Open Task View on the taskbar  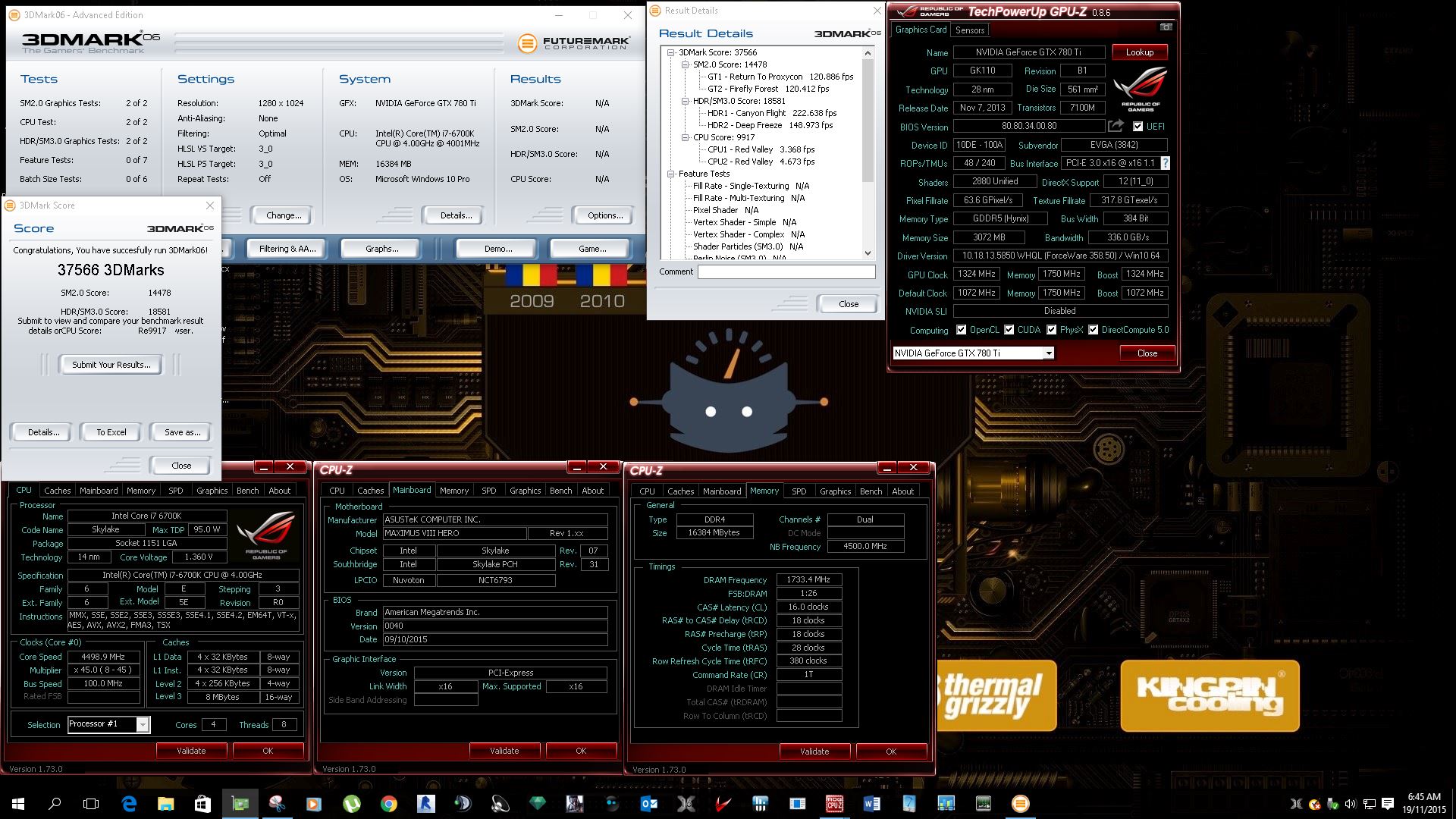coord(91,804)
